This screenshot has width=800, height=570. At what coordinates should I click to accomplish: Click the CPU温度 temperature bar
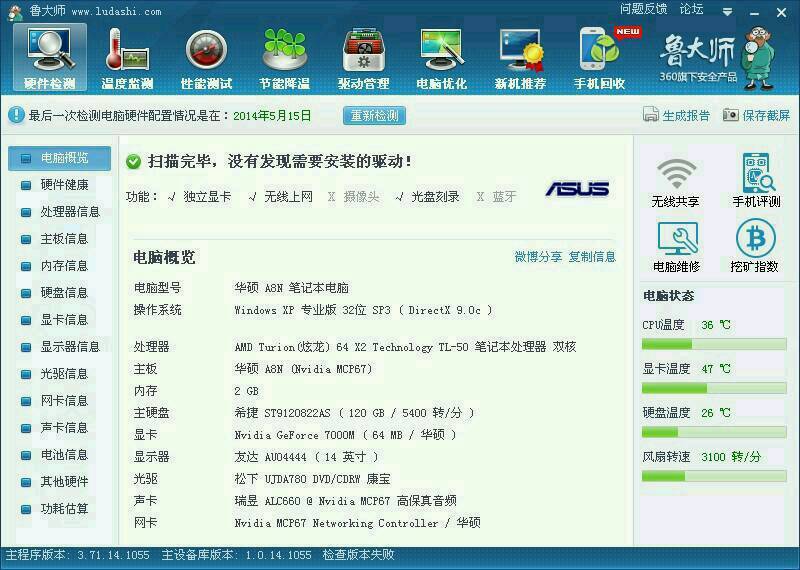pyautogui.click(x=713, y=344)
